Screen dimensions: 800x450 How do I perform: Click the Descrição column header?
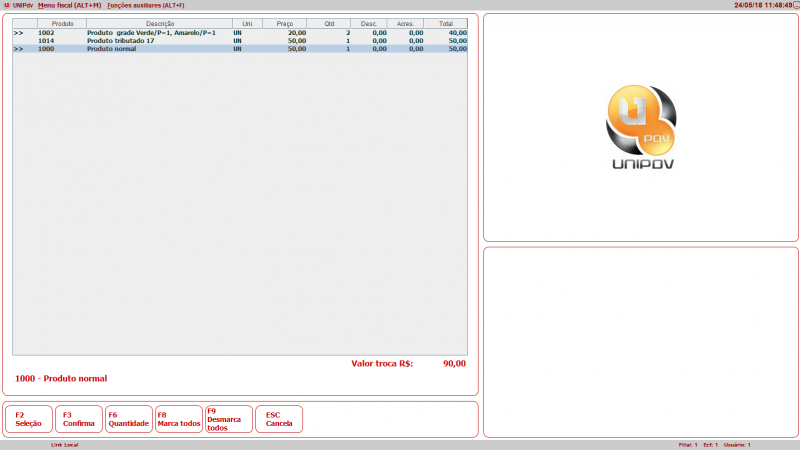[160, 23]
